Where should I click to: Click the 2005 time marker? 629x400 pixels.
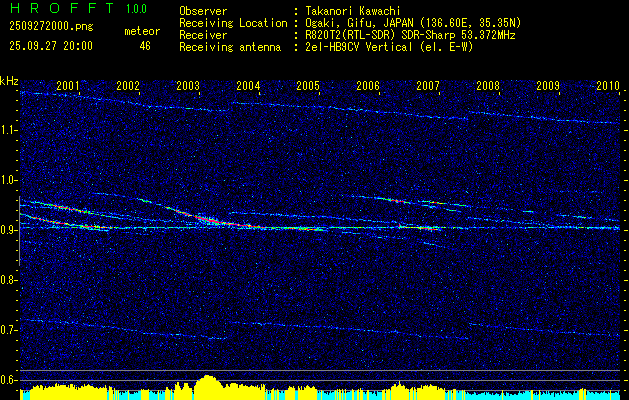(x=308, y=85)
